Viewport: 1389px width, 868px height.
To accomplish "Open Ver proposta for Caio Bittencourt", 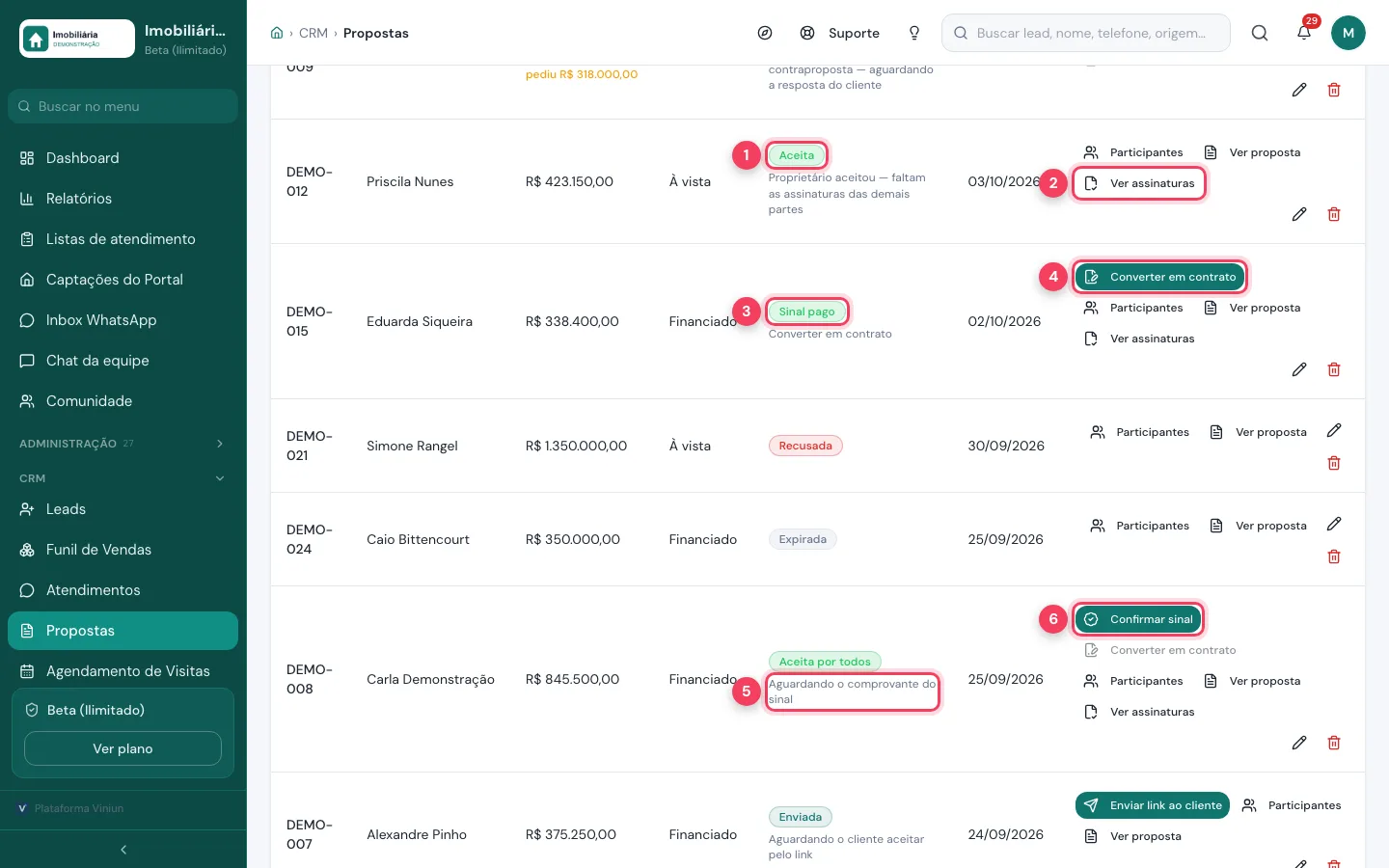I will point(1259,526).
